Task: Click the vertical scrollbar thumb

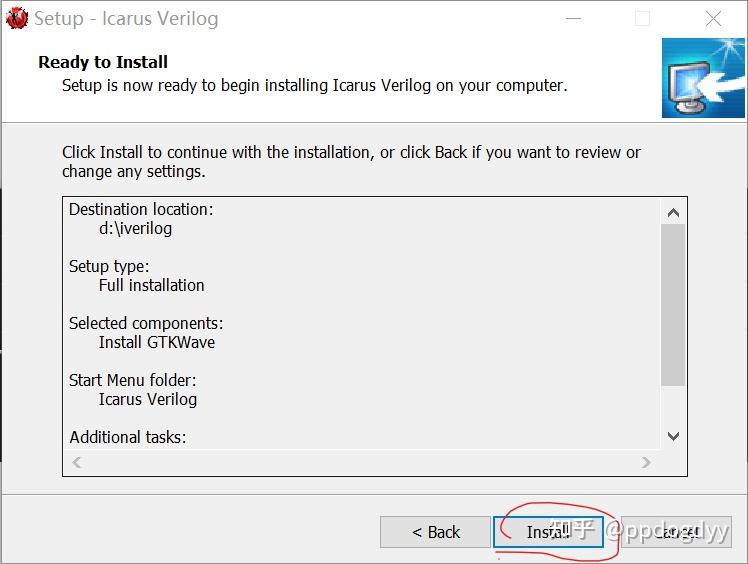Action: 673,304
